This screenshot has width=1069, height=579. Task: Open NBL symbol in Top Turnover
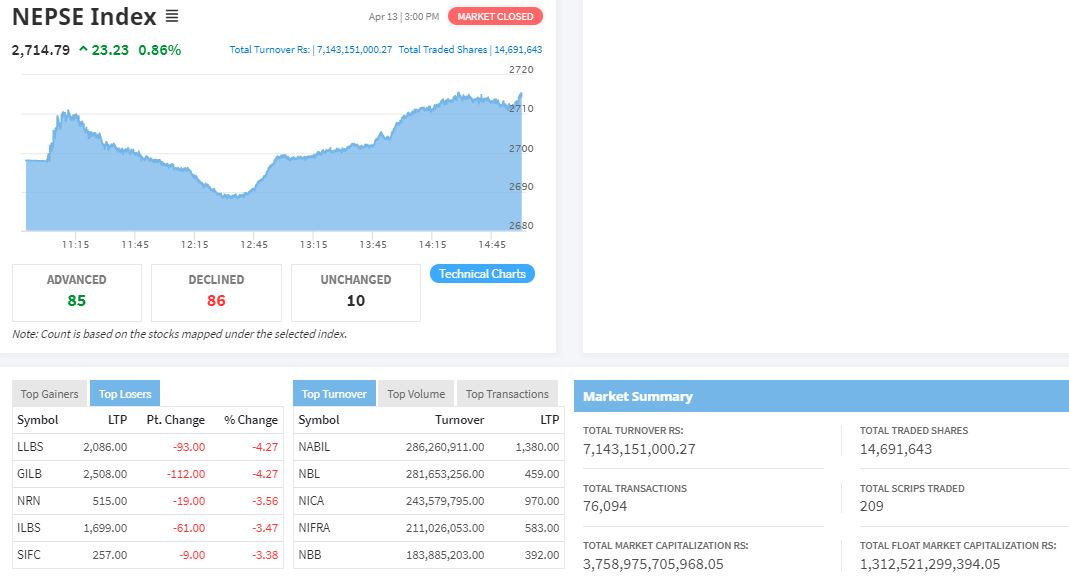[309, 473]
